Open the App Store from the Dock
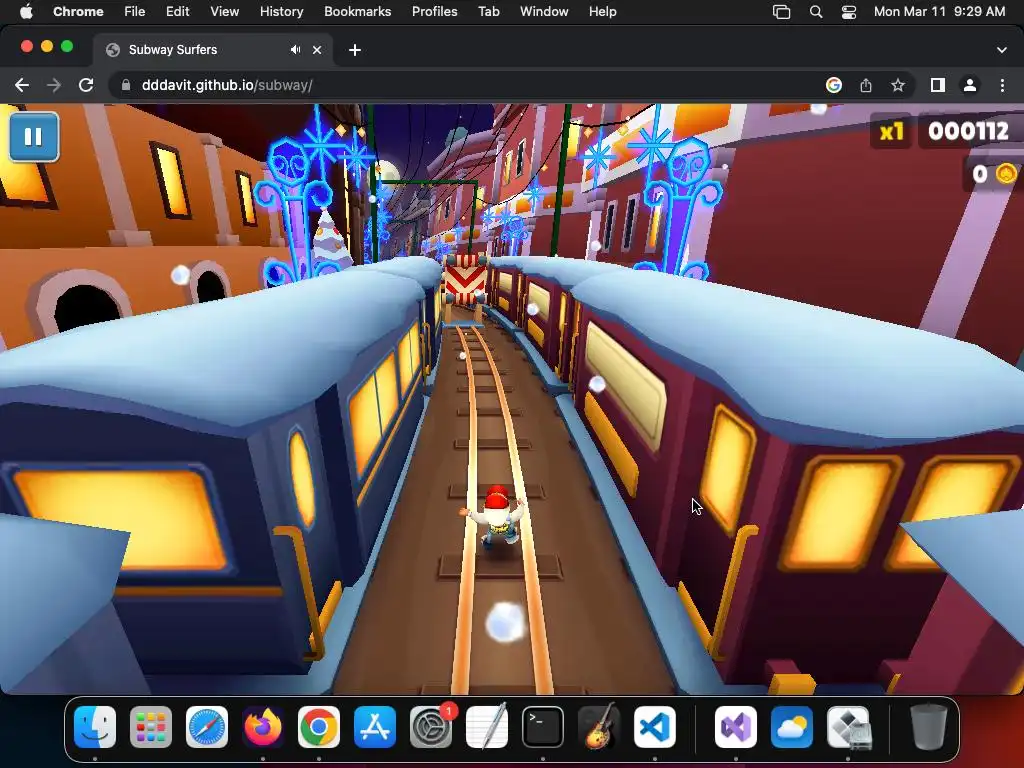The height and width of the screenshot is (768, 1024). 375,727
